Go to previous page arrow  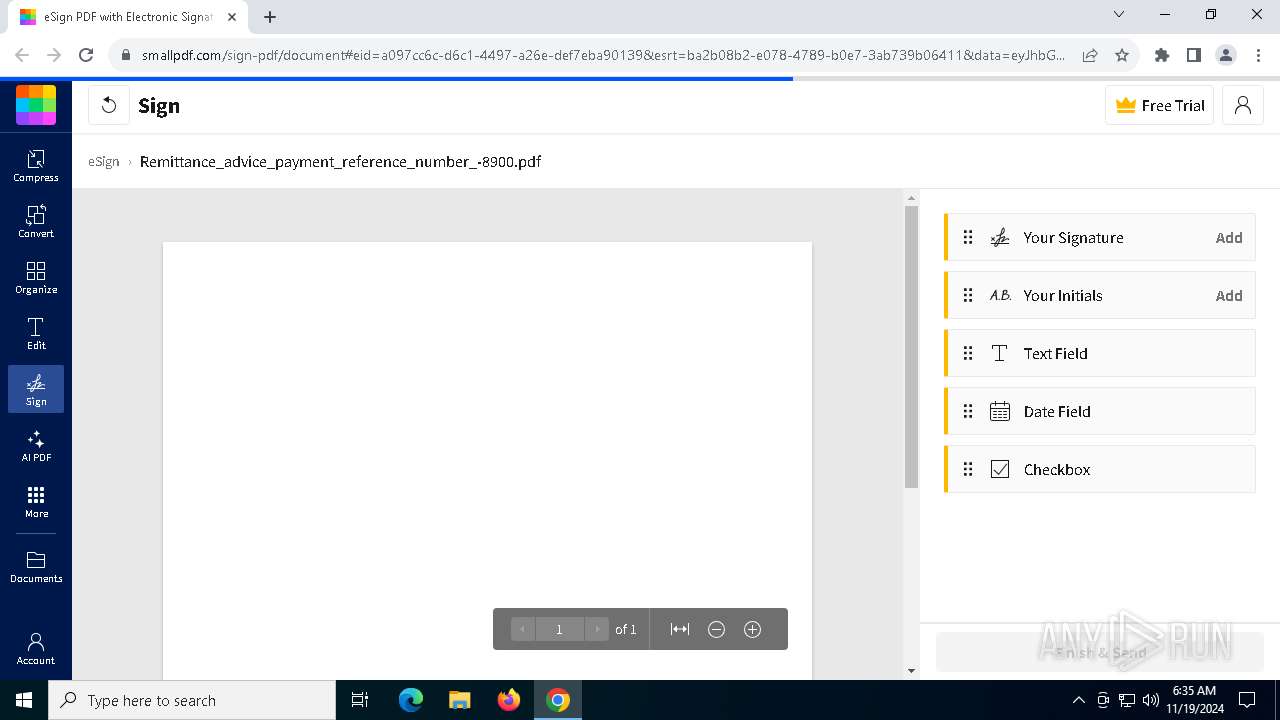523,629
